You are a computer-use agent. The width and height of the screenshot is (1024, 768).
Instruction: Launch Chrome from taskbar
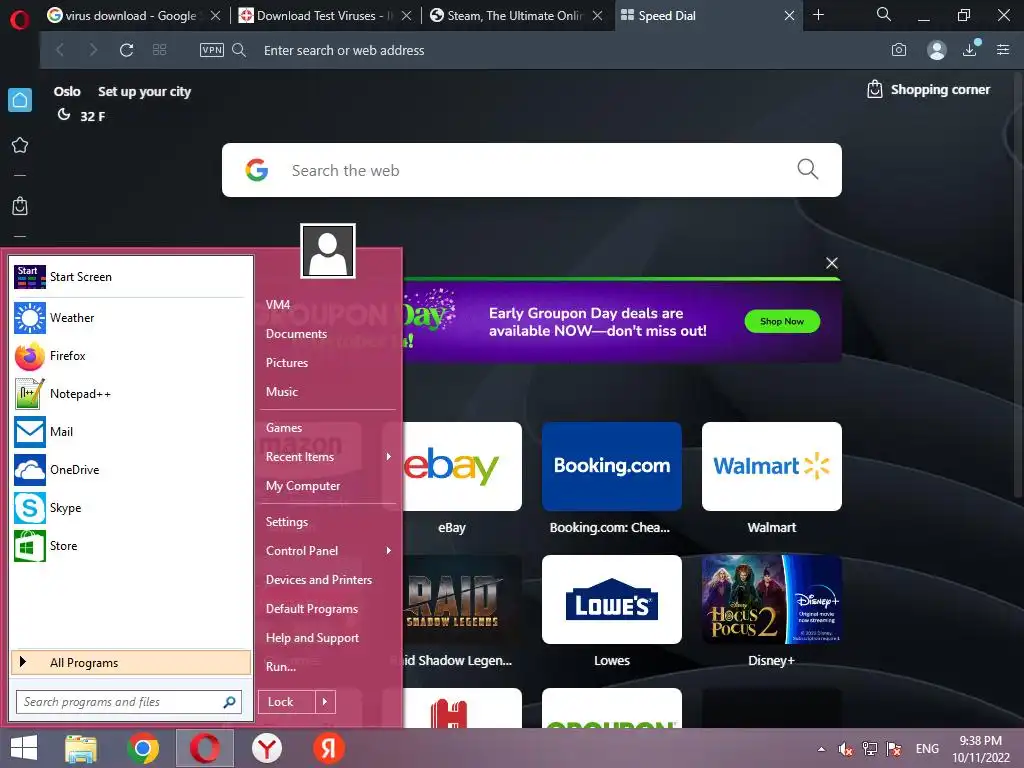click(143, 748)
